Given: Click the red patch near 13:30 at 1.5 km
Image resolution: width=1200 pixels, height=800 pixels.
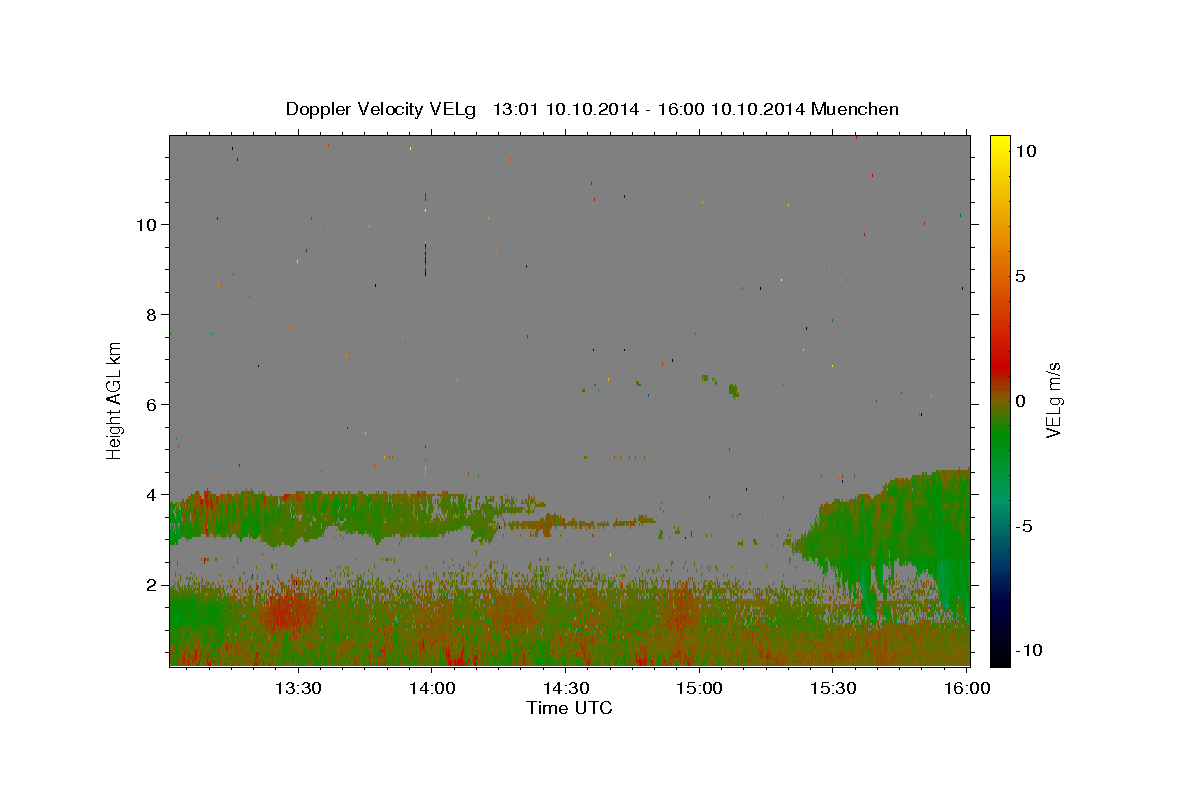Looking at the screenshot, I should 290,612.
